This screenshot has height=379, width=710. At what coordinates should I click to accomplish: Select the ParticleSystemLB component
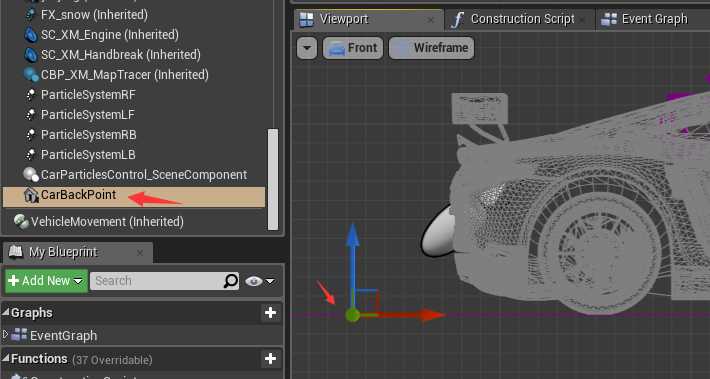88,154
